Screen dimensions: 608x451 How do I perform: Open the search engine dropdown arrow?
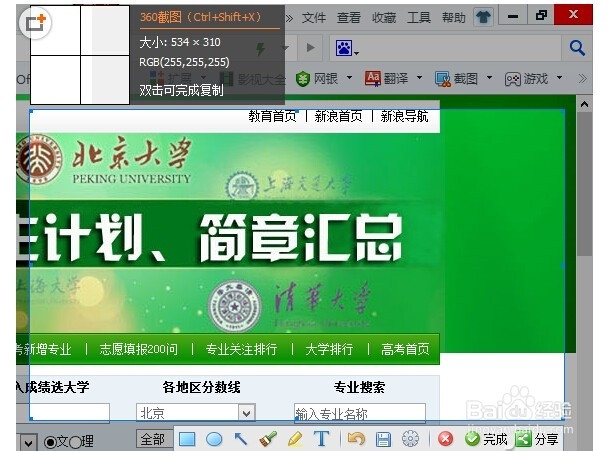click(x=356, y=53)
